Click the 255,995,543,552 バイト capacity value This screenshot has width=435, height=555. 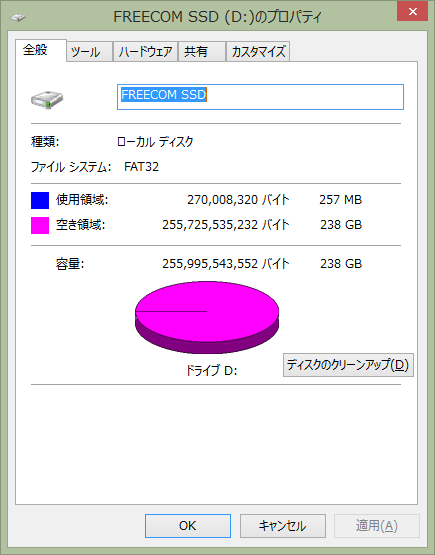tap(225, 264)
